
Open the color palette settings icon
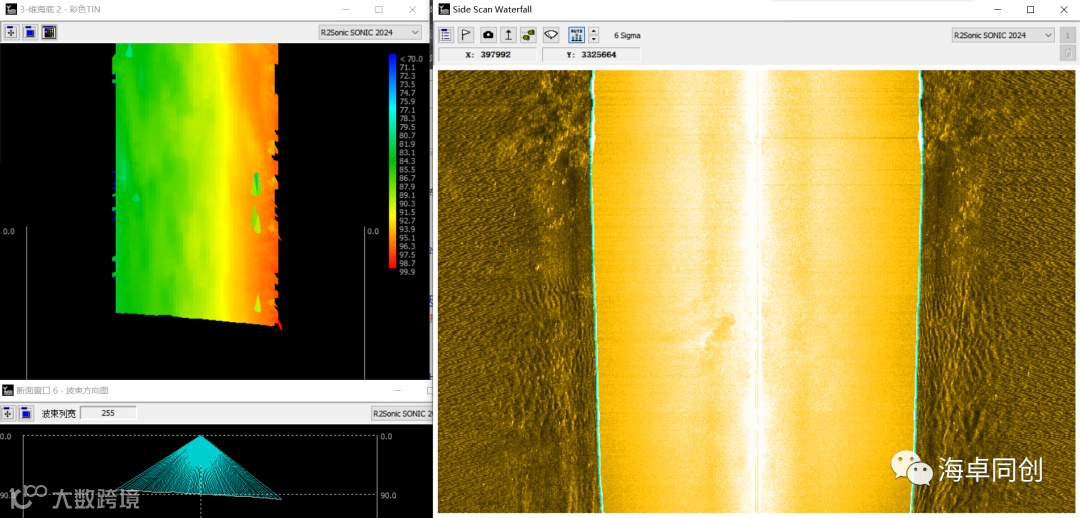pos(49,32)
